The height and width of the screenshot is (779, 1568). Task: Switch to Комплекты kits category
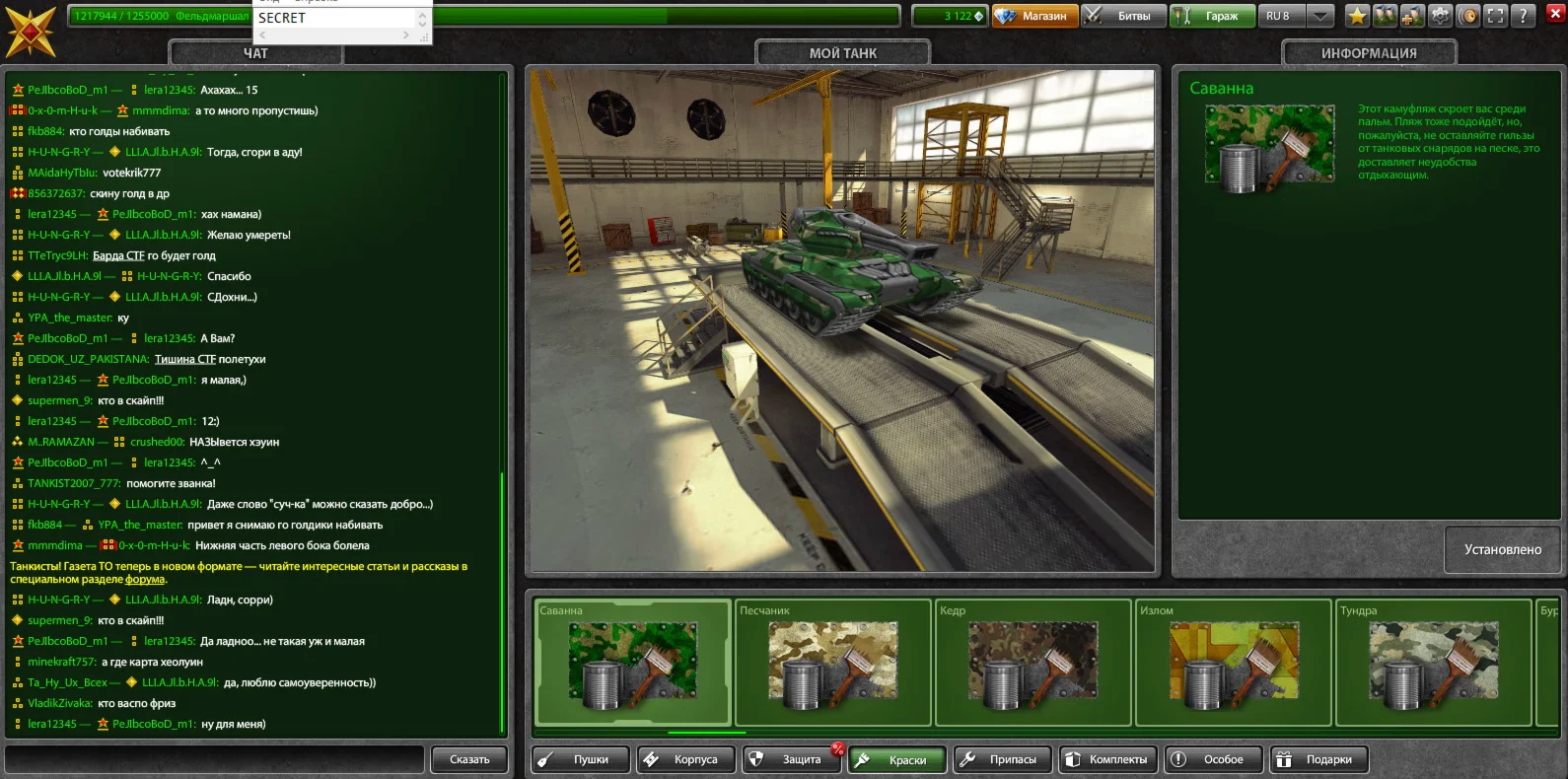point(1107,759)
